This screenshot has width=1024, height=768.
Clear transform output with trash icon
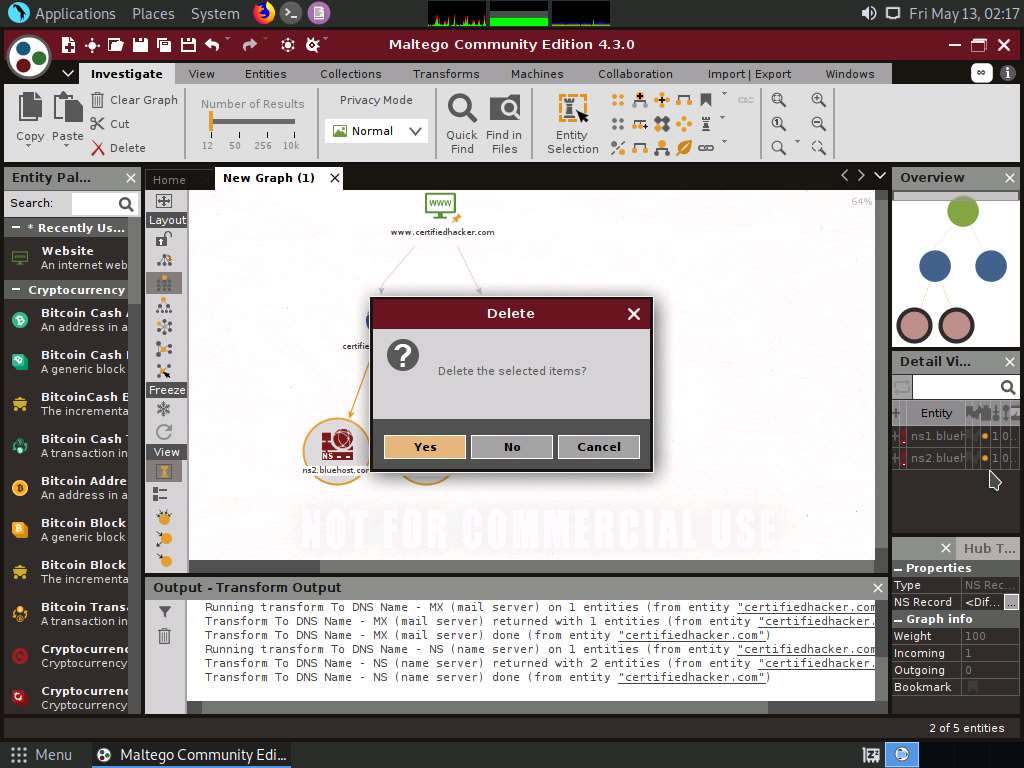coord(165,635)
